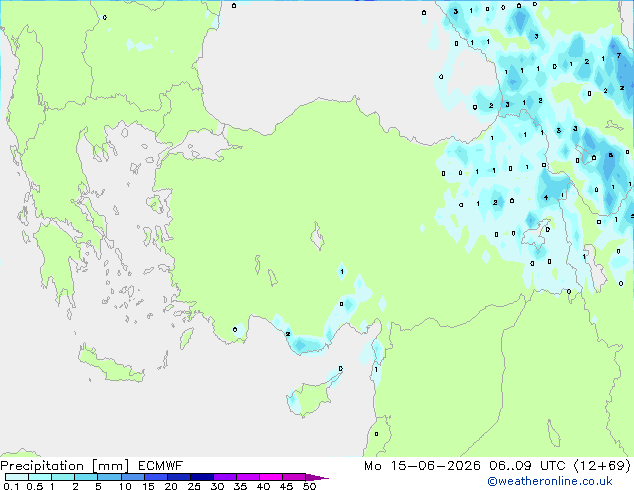Image resolution: width=634 pixels, height=490 pixels.
Task: Select the 0.1–0.5 mm legend swatch
Action: pos(17,477)
